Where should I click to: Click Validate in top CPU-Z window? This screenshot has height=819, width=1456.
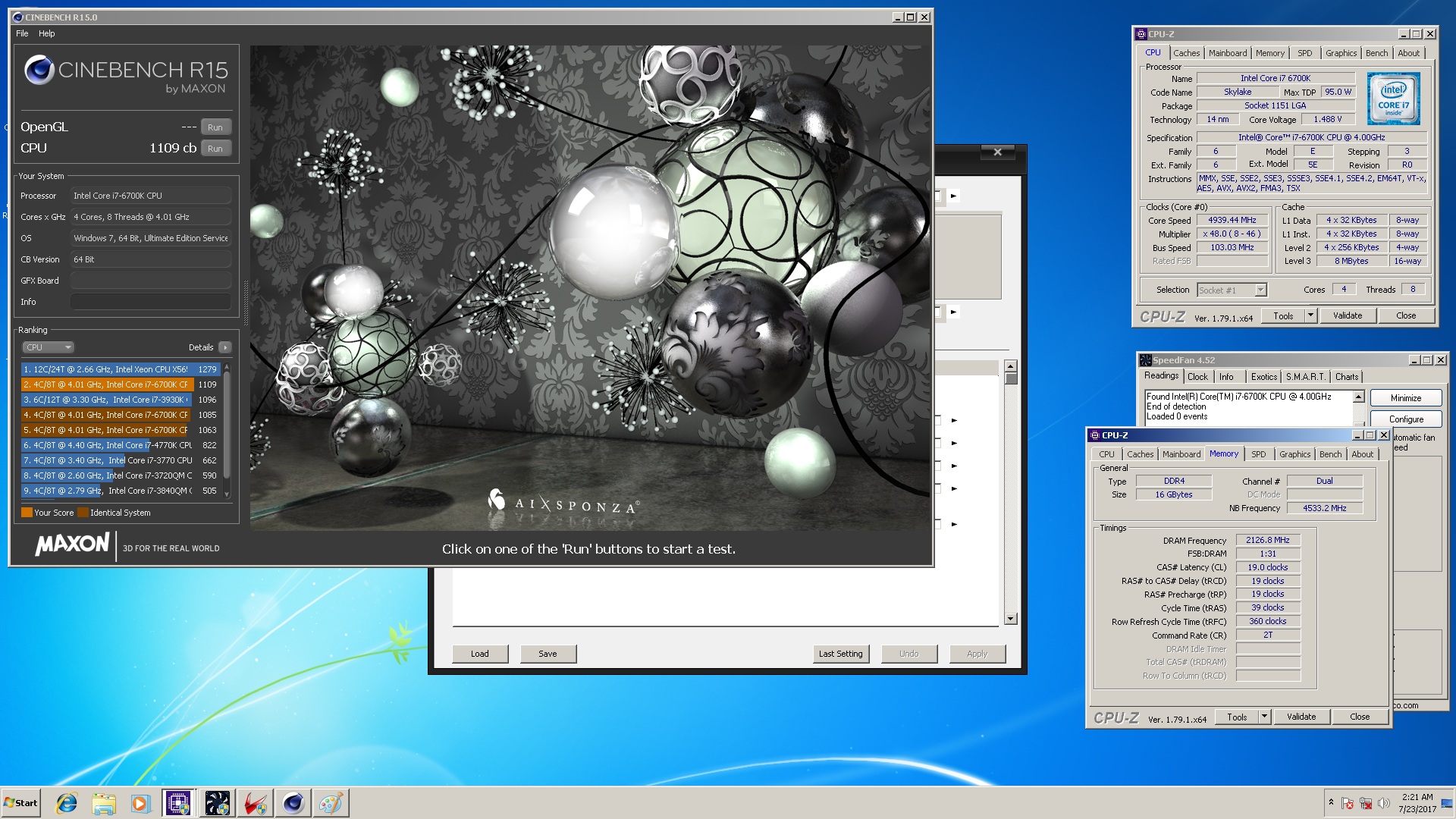(1348, 316)
